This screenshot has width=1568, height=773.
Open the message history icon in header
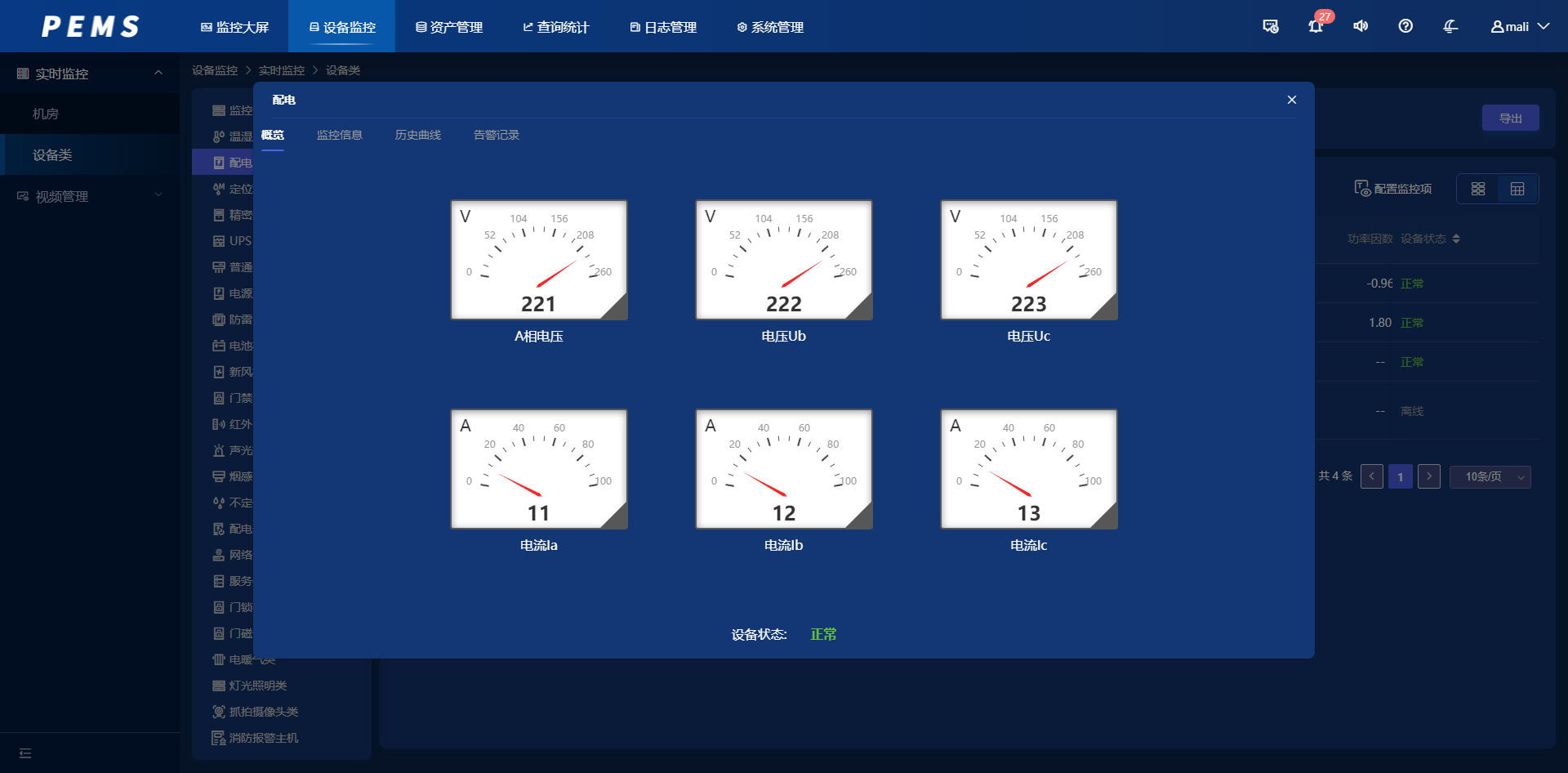(x=1271, y=26)
